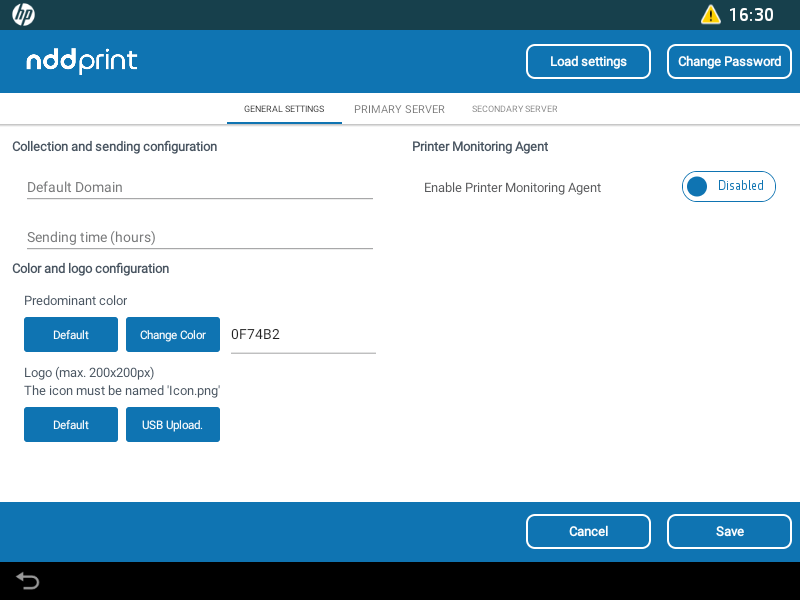Image resolution: width=800 pixels, height=600 pixels.
Task: Select the General Settings tab
Action: pos(284,108)
